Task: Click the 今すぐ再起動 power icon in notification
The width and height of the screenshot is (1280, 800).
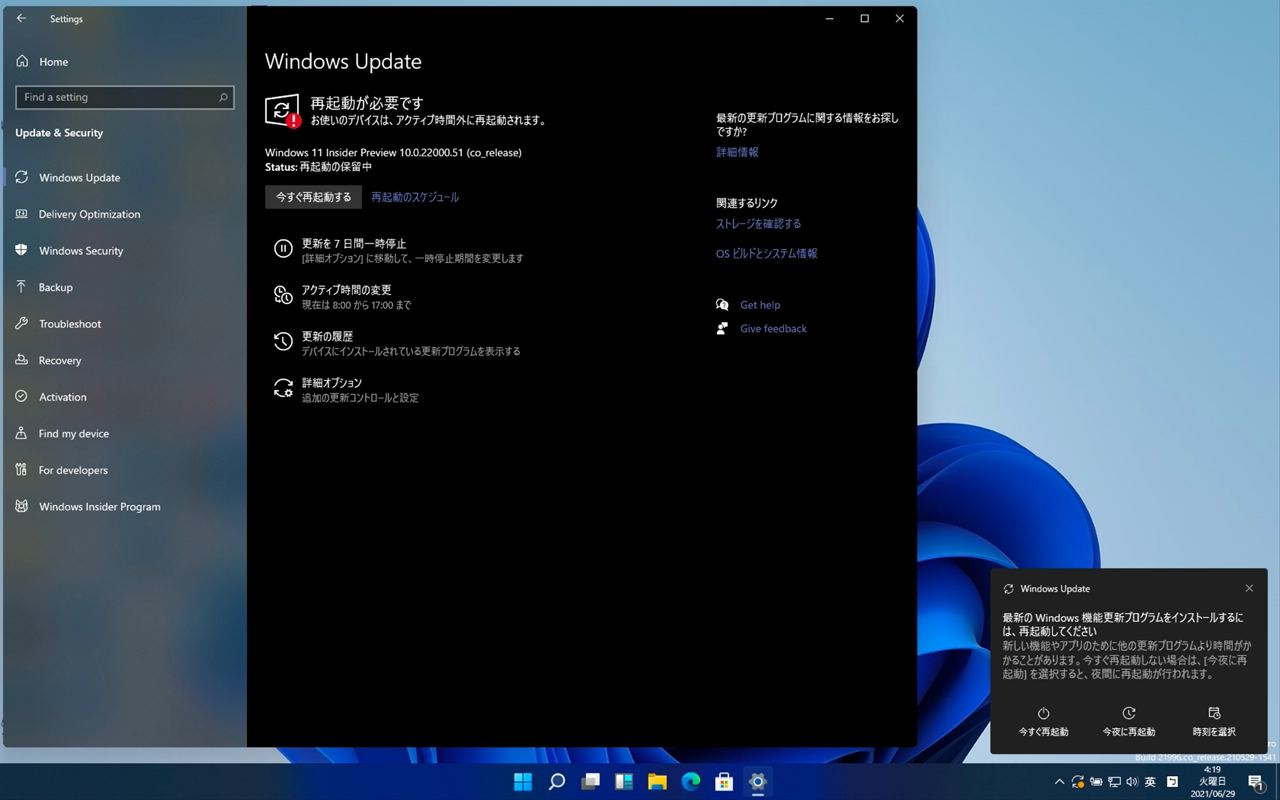Action: tap(1043, 713)
